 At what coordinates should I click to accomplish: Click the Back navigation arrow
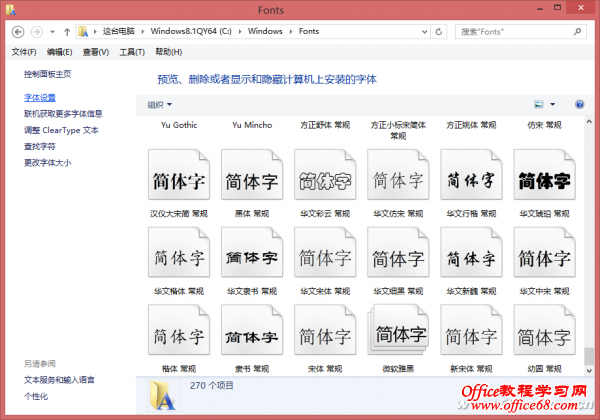pos(18,32)
